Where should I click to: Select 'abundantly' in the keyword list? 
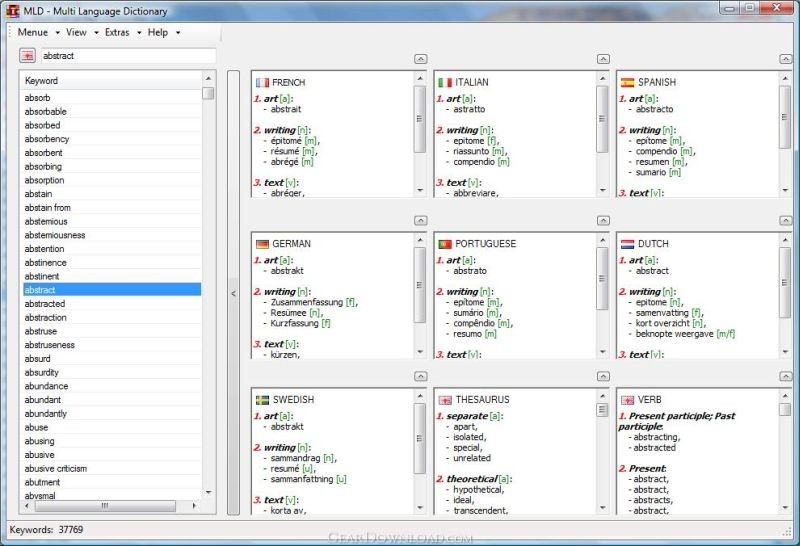pyautogui.click(x=112, y=414)
